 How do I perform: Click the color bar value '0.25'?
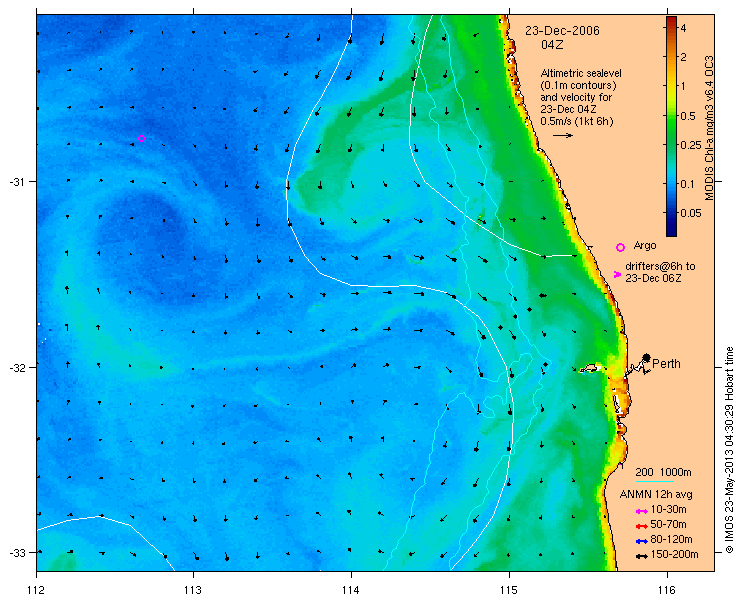coord(690,145)
